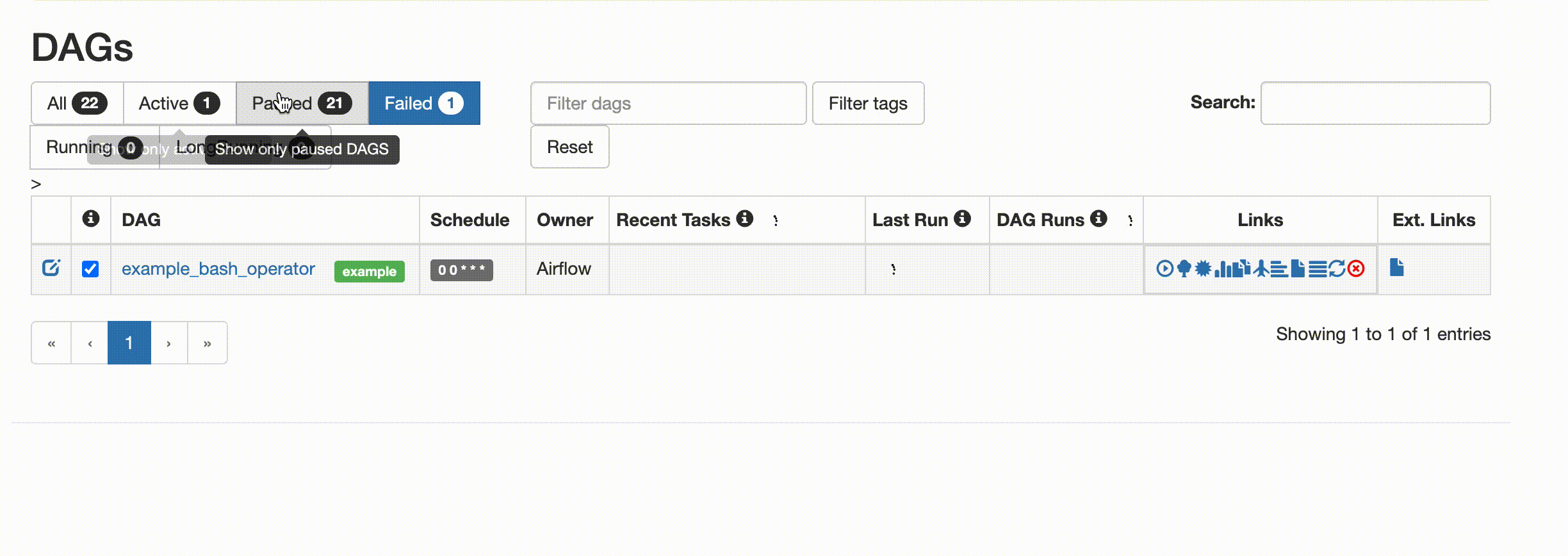Screen dimensions: 1568x556
Task: Select the Active DAGs tab
Action: pyautogui.click(x=179, y=103)
